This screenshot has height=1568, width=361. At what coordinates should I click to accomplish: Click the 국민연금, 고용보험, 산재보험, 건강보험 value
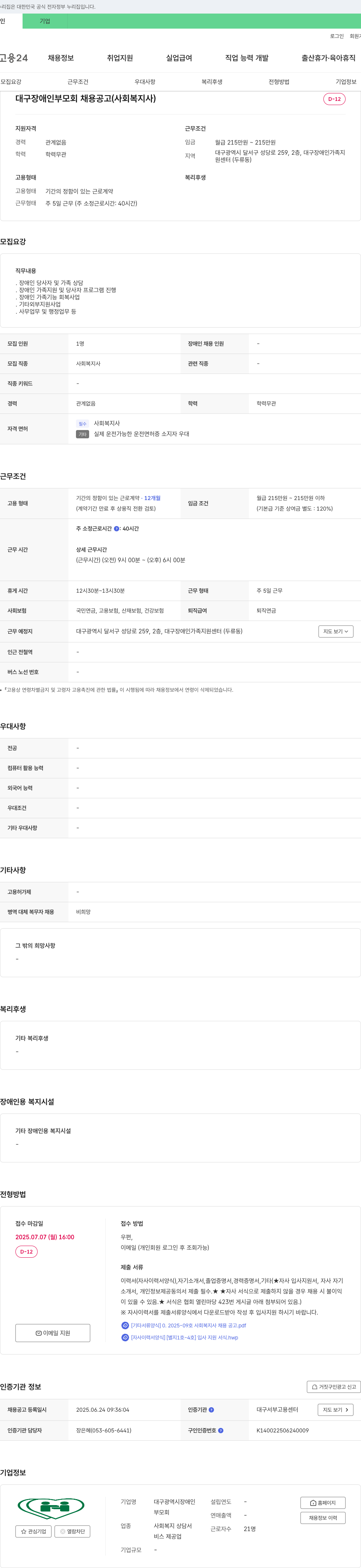point(120,610)
